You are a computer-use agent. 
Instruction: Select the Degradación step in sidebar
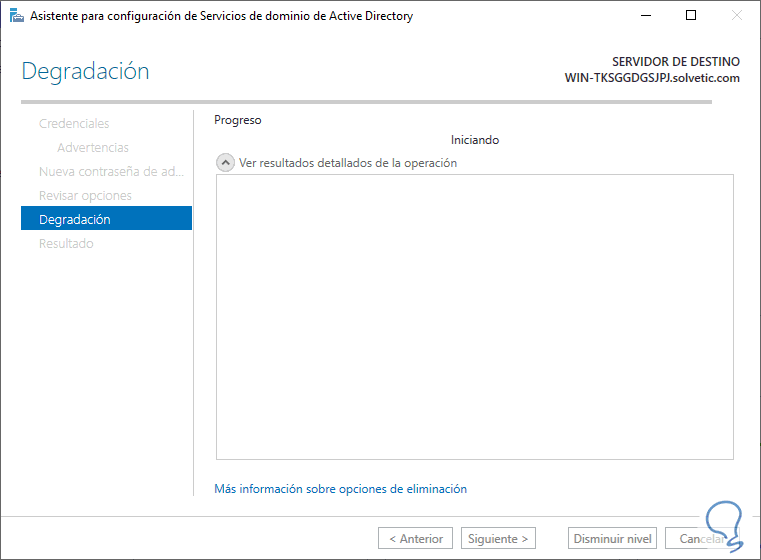(106, 219)
